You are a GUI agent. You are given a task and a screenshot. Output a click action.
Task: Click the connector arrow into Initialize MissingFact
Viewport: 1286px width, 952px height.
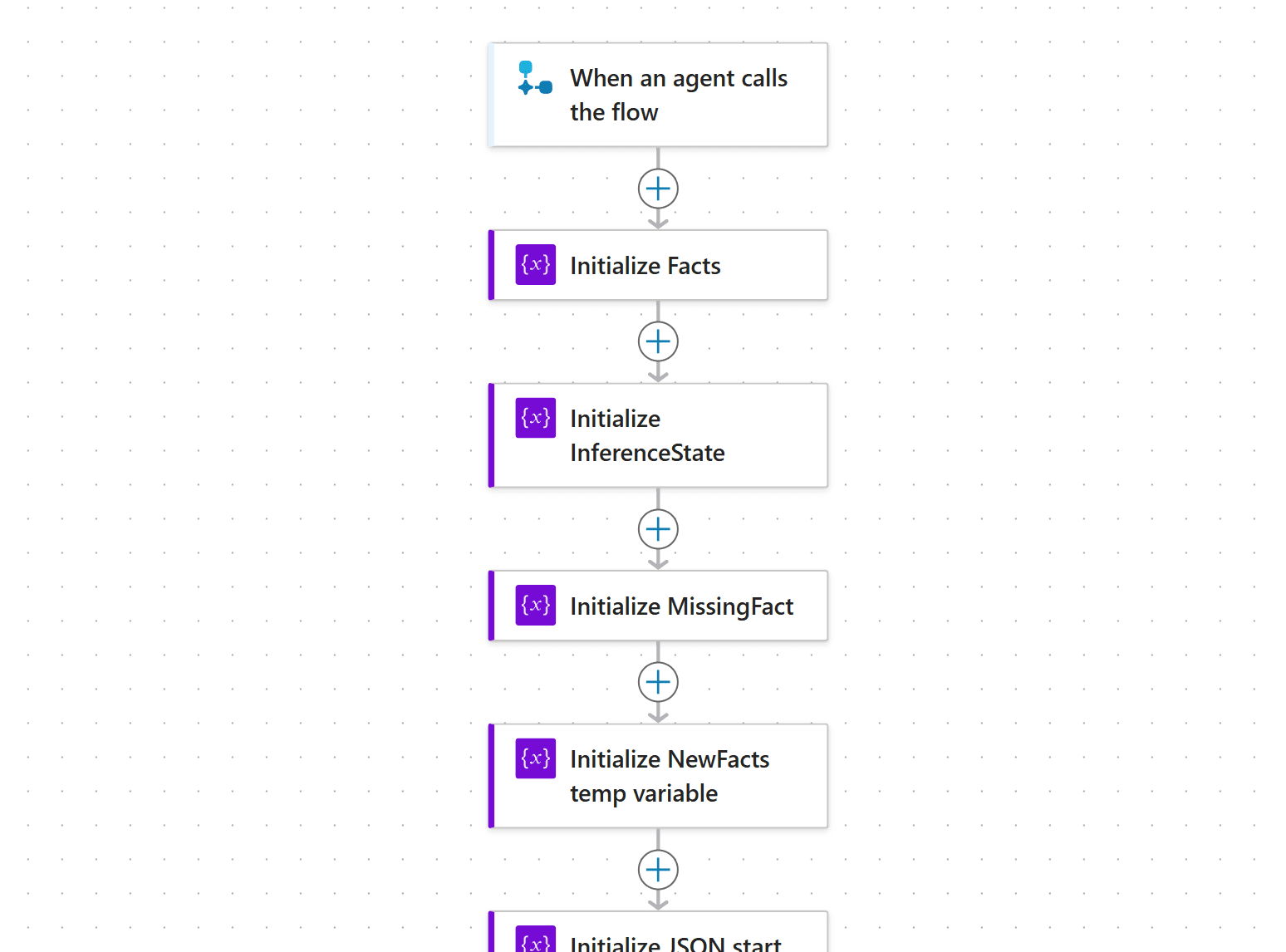point(658,562)
